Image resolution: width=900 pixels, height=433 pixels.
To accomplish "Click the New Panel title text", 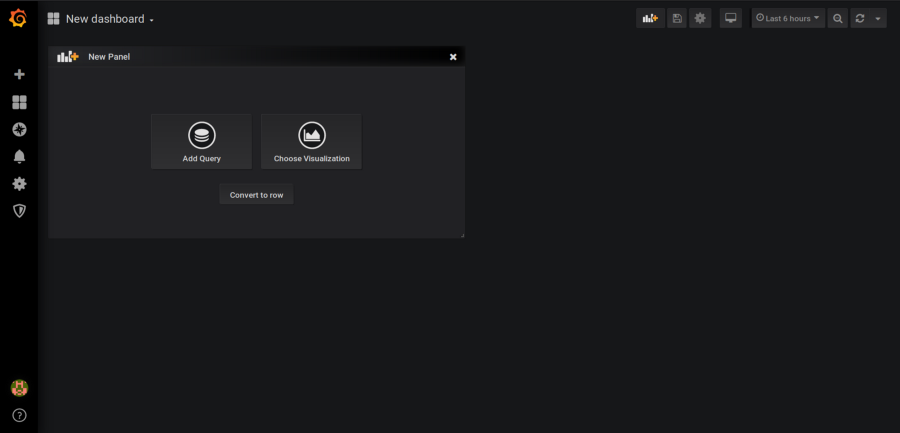I will pyautogui.click(x=109, y=57).
